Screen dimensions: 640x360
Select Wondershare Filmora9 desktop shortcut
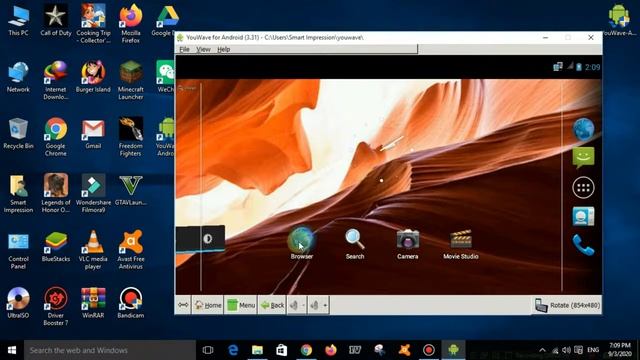click(x=93, y=193)
